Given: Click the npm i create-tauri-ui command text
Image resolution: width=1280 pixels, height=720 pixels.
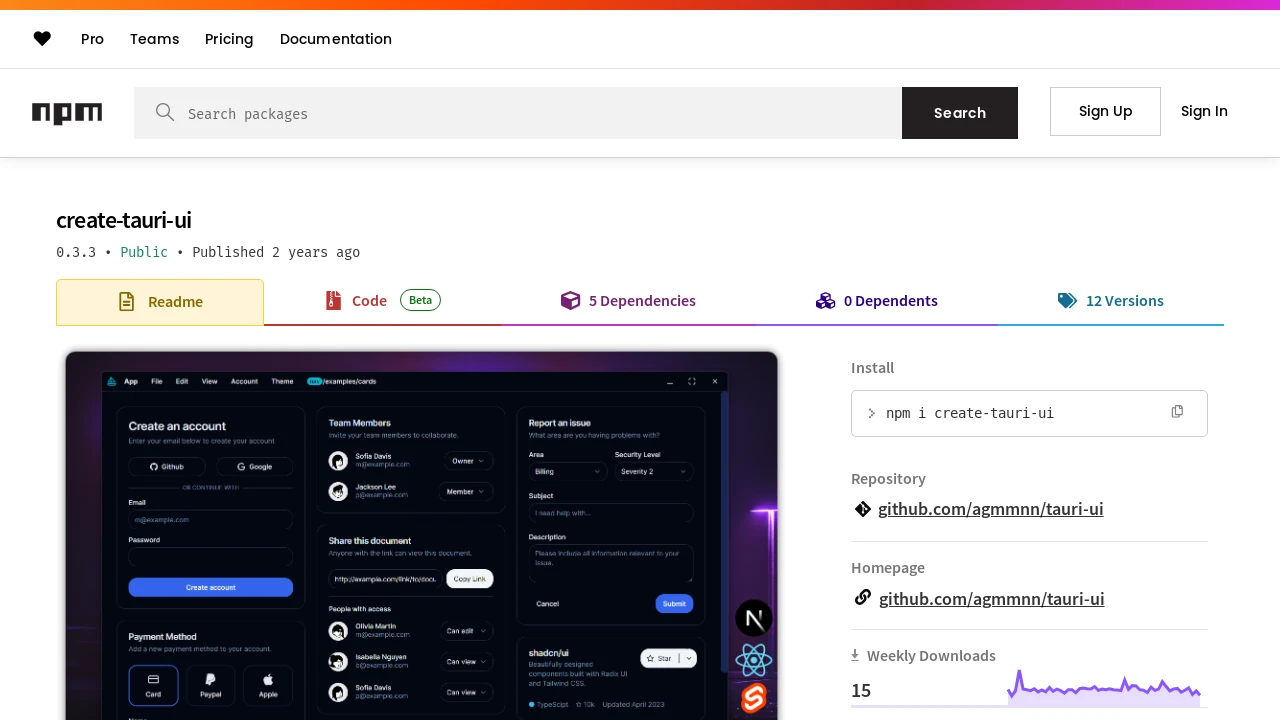Looking at the screenshot, I should click(x=970, y=413).
